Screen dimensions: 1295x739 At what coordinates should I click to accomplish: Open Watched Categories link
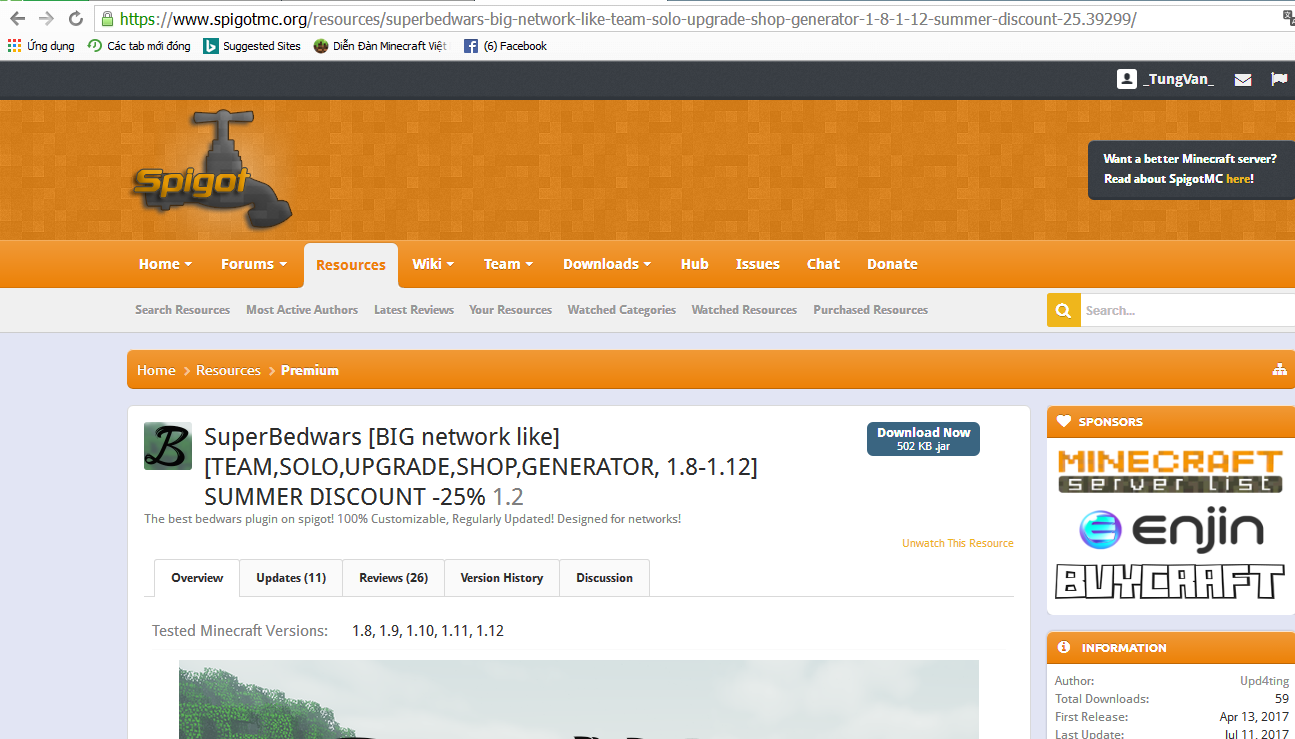(622, 310)
